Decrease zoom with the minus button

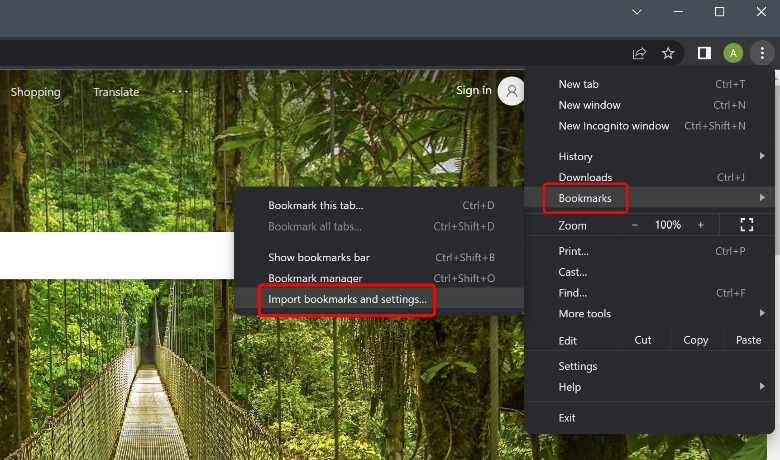(x=635, y=225)
